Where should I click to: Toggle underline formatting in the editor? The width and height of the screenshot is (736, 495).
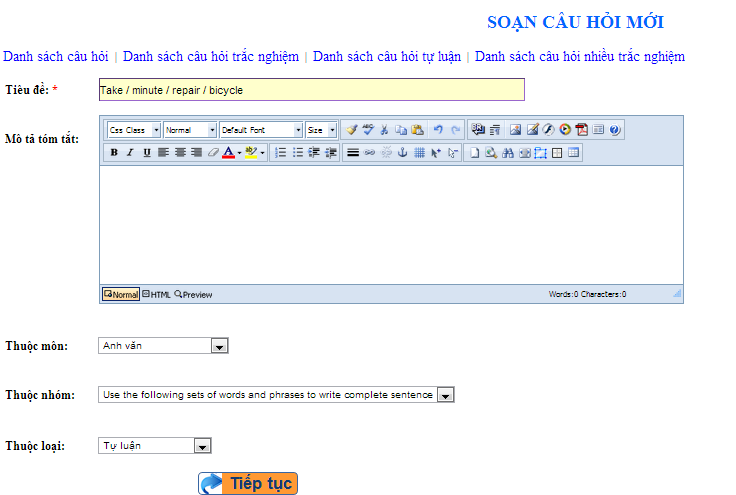click(x=147, y=152)
